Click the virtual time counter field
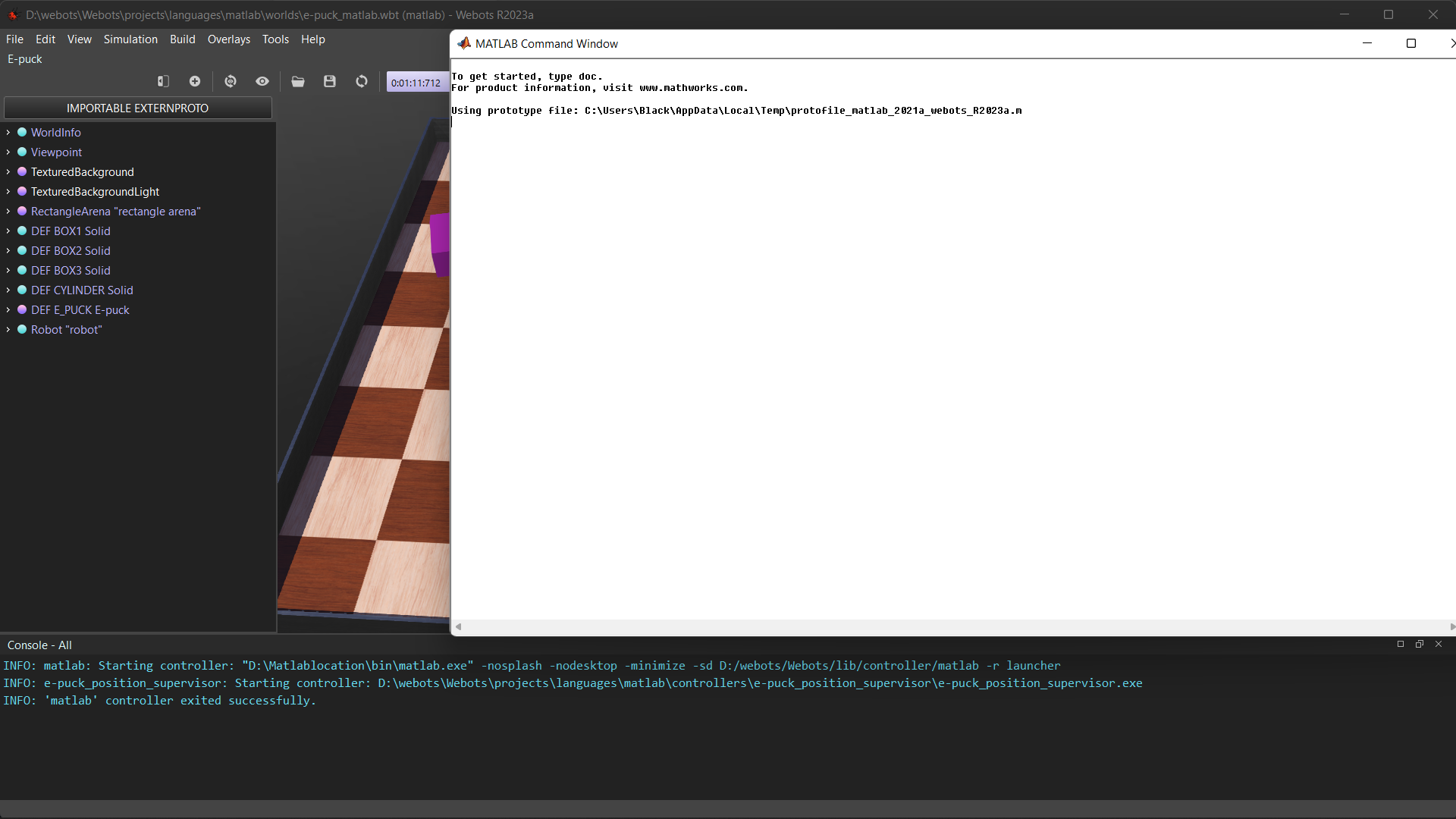The width and height of the screenshot is (1456, 819). tap(416, 82)
